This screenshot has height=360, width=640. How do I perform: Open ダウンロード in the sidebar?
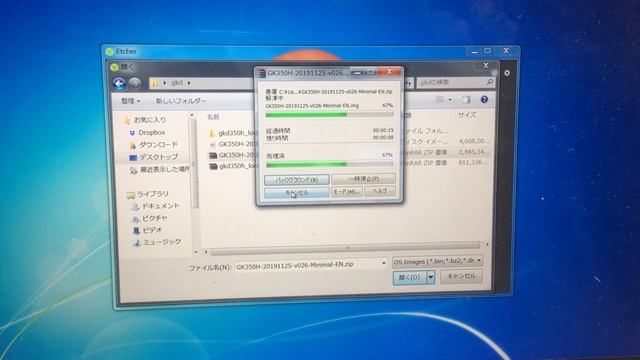(x=154, y=145)
